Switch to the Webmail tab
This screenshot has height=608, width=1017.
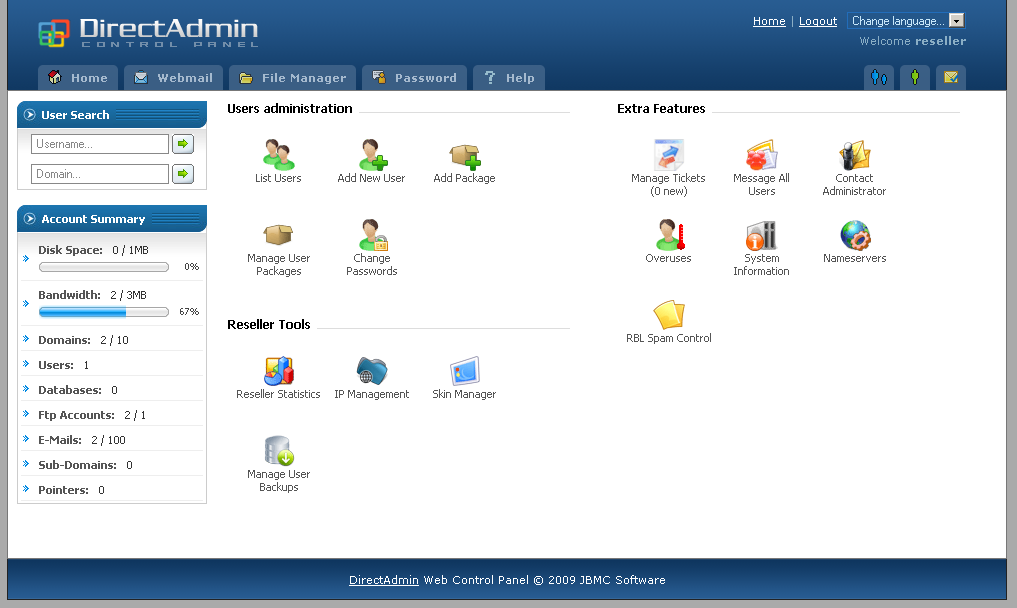pos(173,78)
